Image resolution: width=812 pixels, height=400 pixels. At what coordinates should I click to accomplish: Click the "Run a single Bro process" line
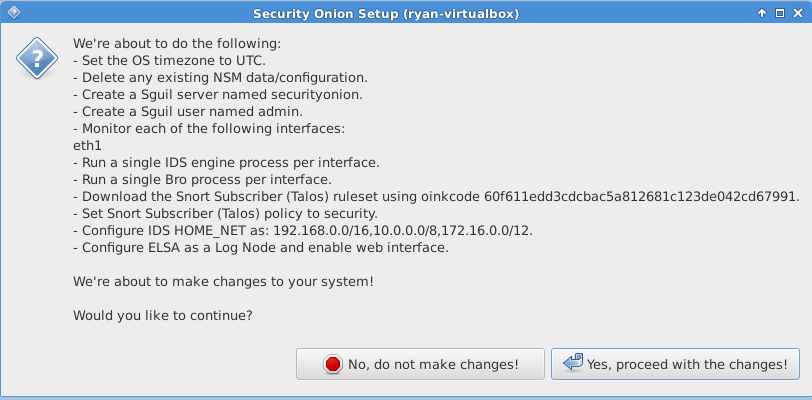coord(202,180)
